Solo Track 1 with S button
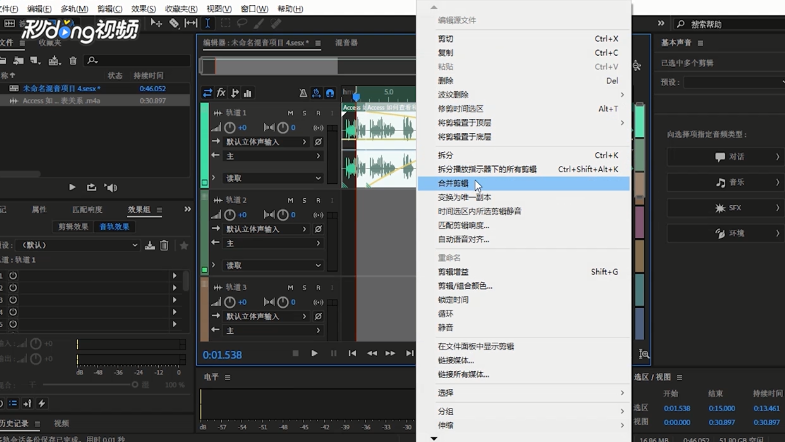Screen dimensions: 785x442 (304, 113)
